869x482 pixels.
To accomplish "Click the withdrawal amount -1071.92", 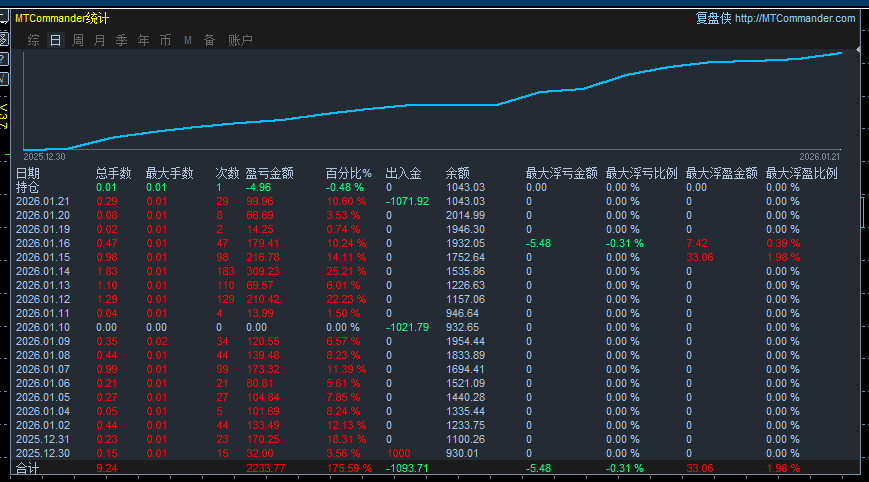I will pyautogui.click(x=407, y=201).
